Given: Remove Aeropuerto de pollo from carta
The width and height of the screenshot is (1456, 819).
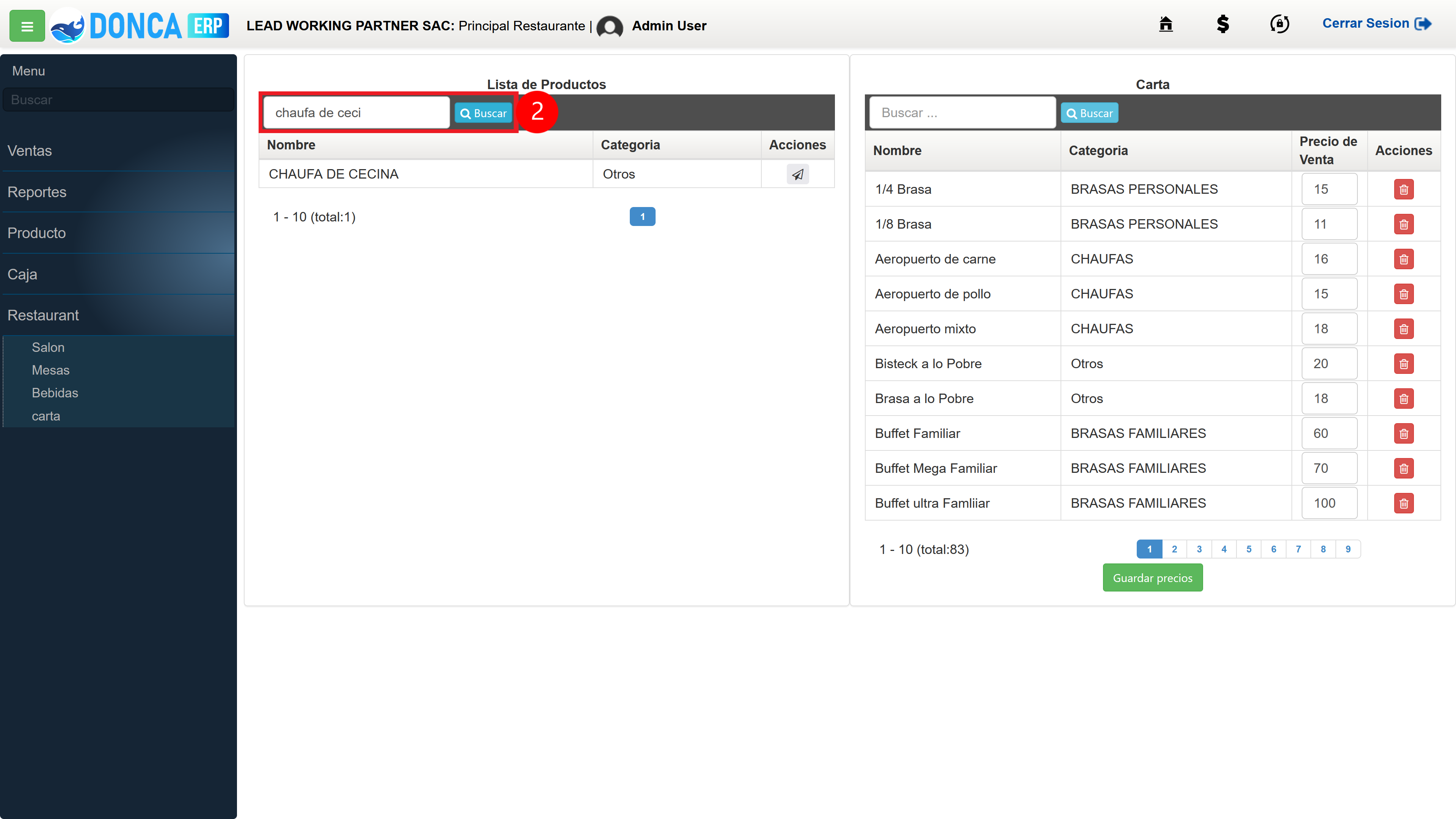Looking at the screenshot, I should 1403,294.
